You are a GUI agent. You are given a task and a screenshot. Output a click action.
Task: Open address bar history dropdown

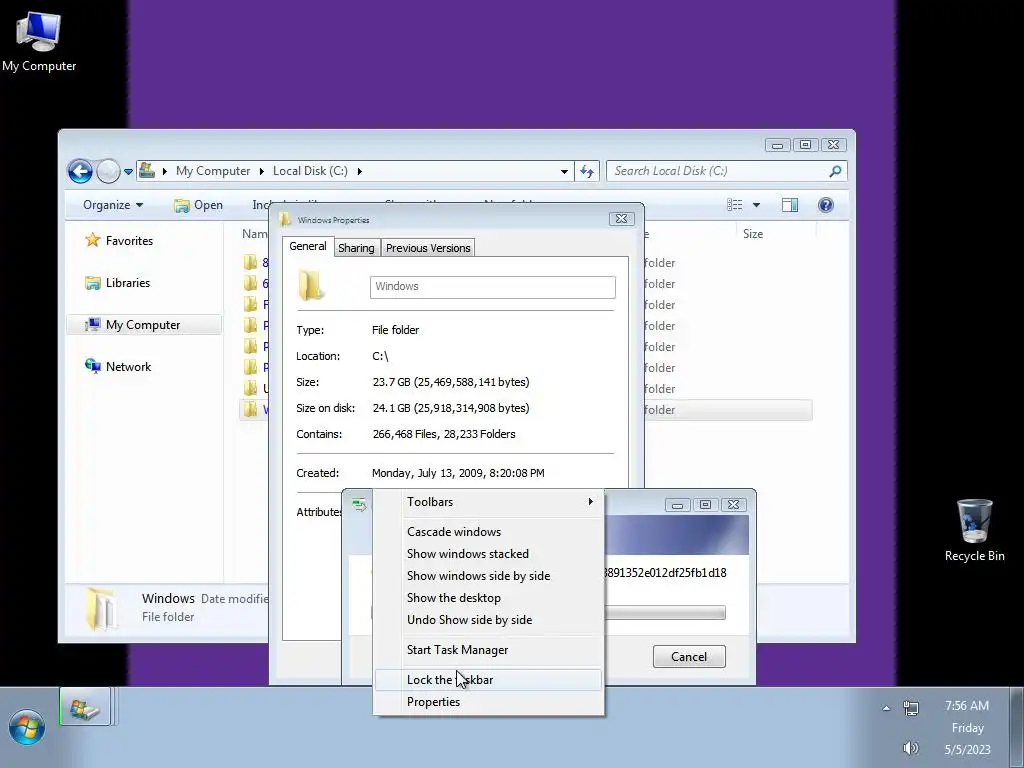coord(564,171)
